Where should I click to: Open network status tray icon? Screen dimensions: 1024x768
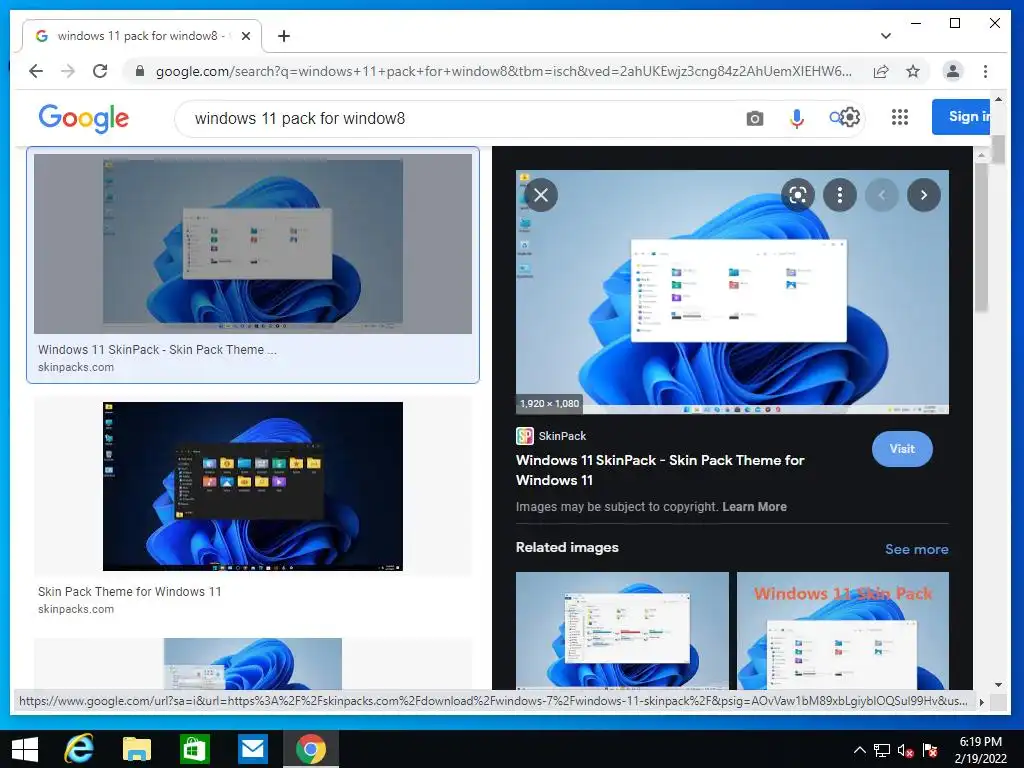(882, 750)
